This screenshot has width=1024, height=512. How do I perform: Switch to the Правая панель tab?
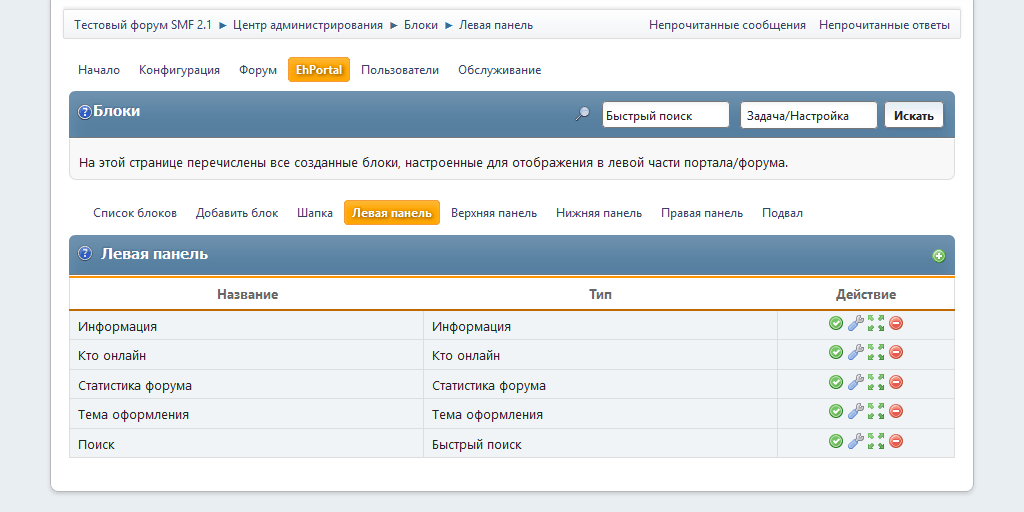[701, 213]
